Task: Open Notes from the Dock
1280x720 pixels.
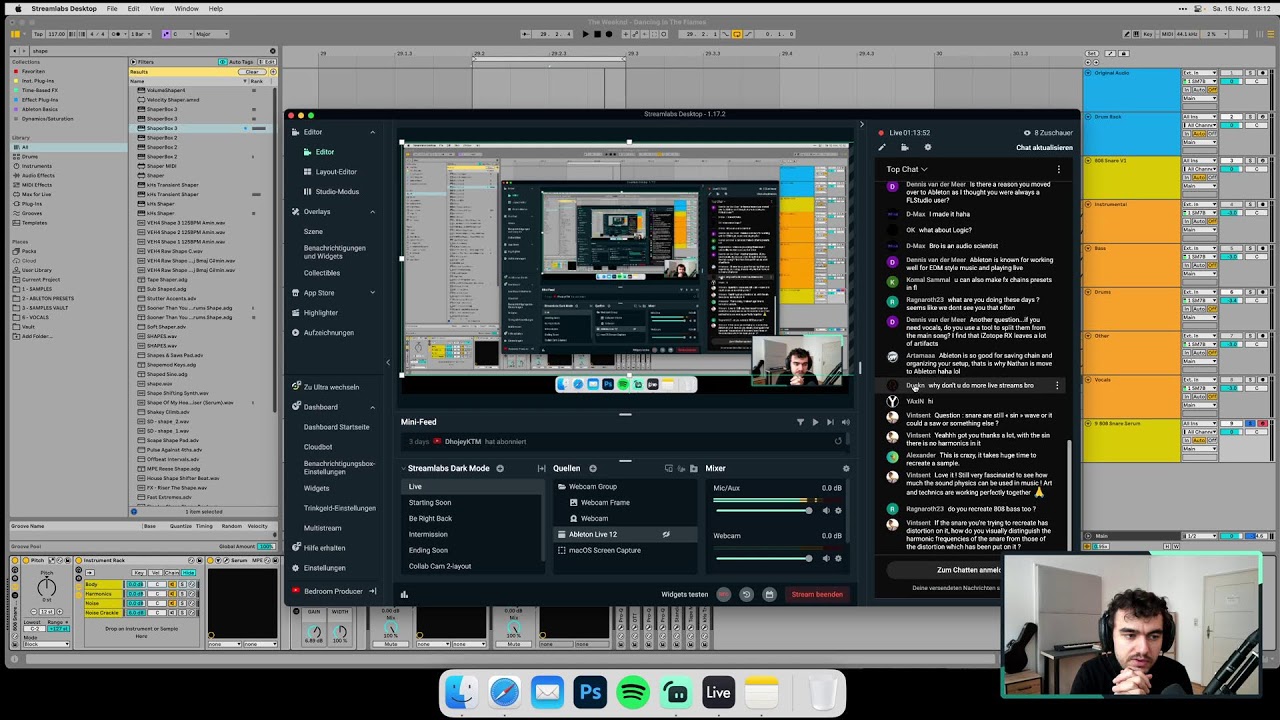Action: click(x=761, y=692)
